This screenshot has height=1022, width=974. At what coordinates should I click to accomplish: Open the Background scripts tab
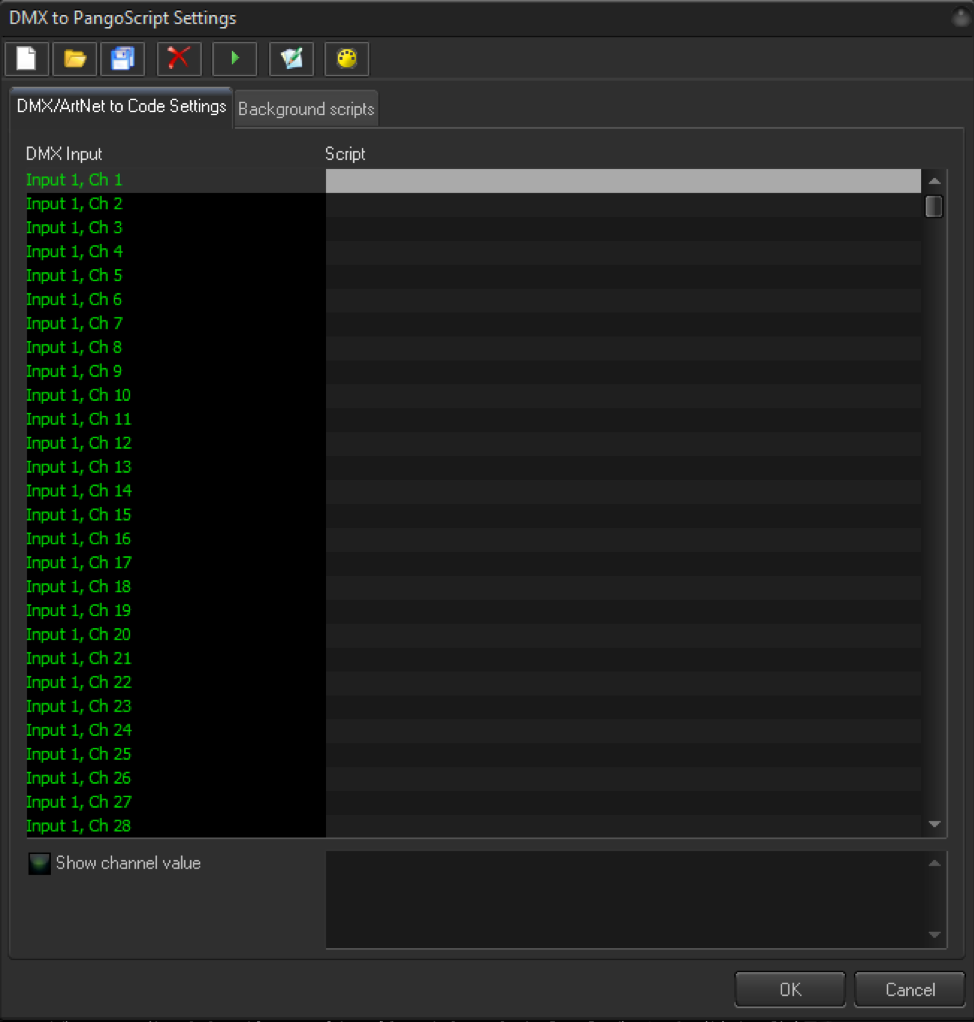[306, 110]
